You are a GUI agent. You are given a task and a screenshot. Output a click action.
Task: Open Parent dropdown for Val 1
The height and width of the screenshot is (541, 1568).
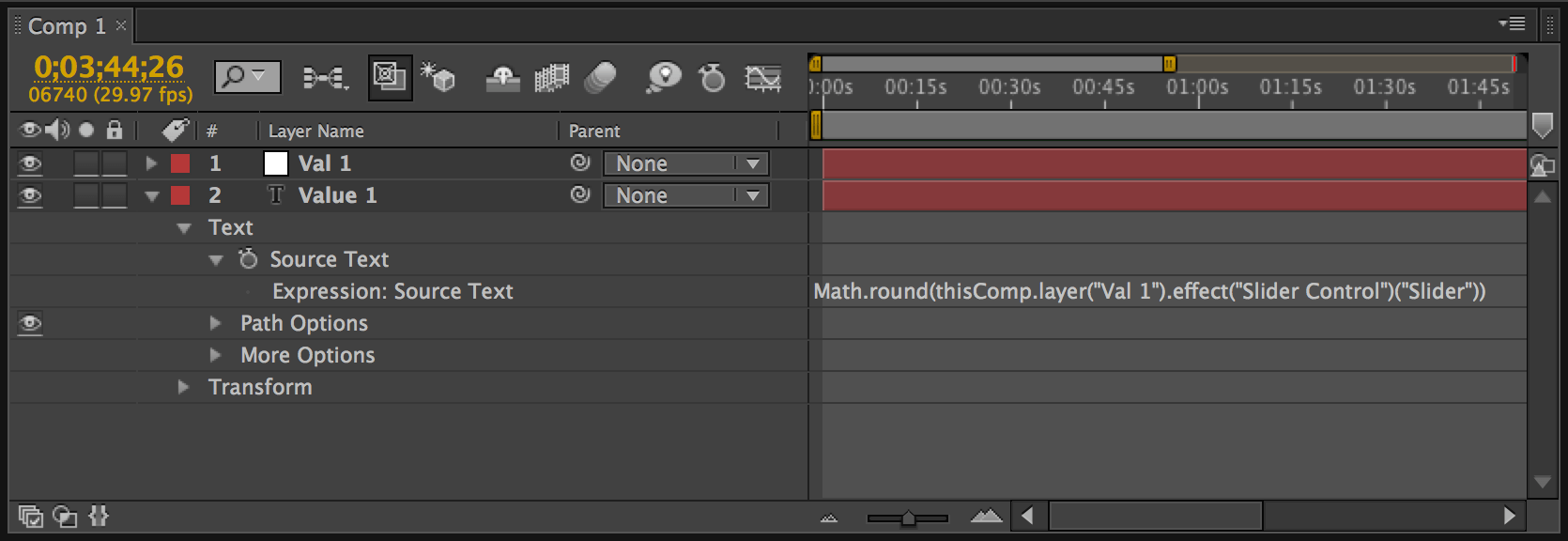click(x=686, y=163)
